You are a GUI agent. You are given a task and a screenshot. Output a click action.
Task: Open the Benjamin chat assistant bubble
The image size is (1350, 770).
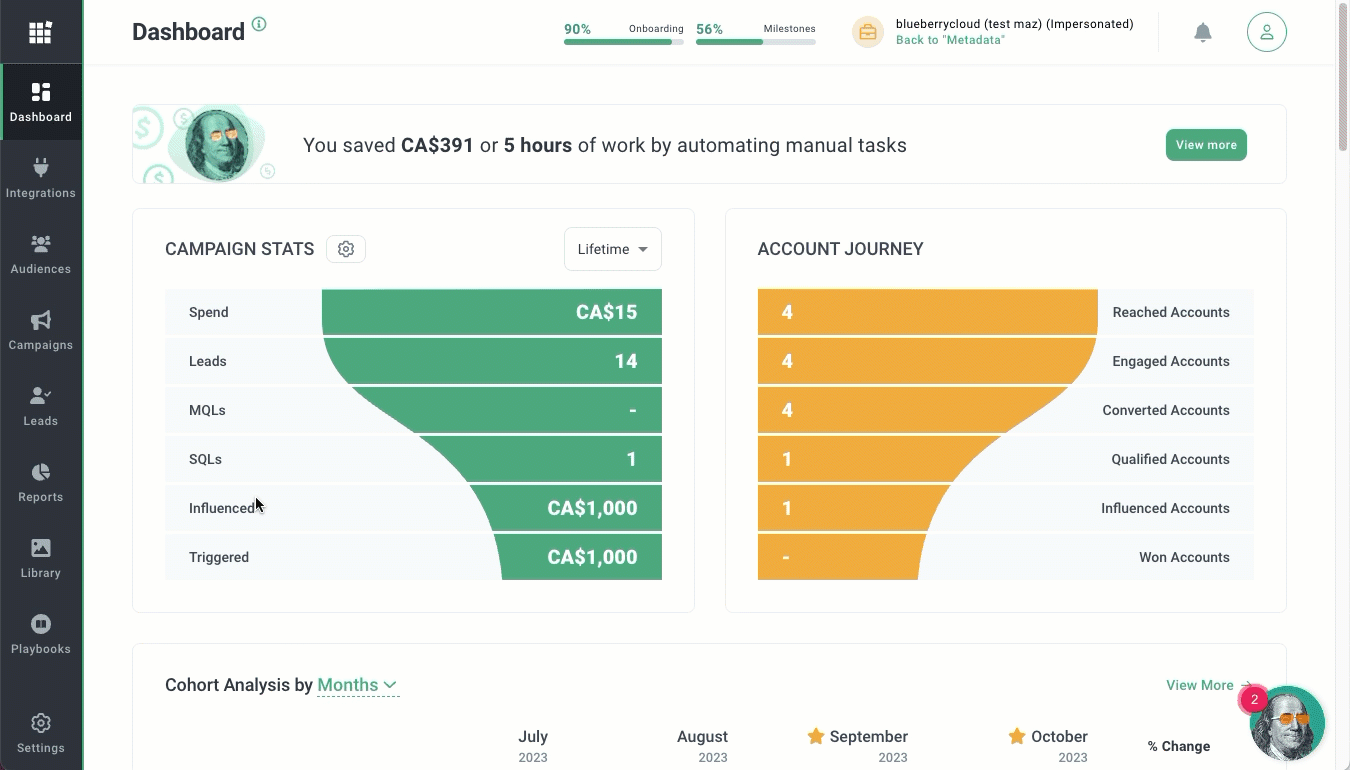1287,723
